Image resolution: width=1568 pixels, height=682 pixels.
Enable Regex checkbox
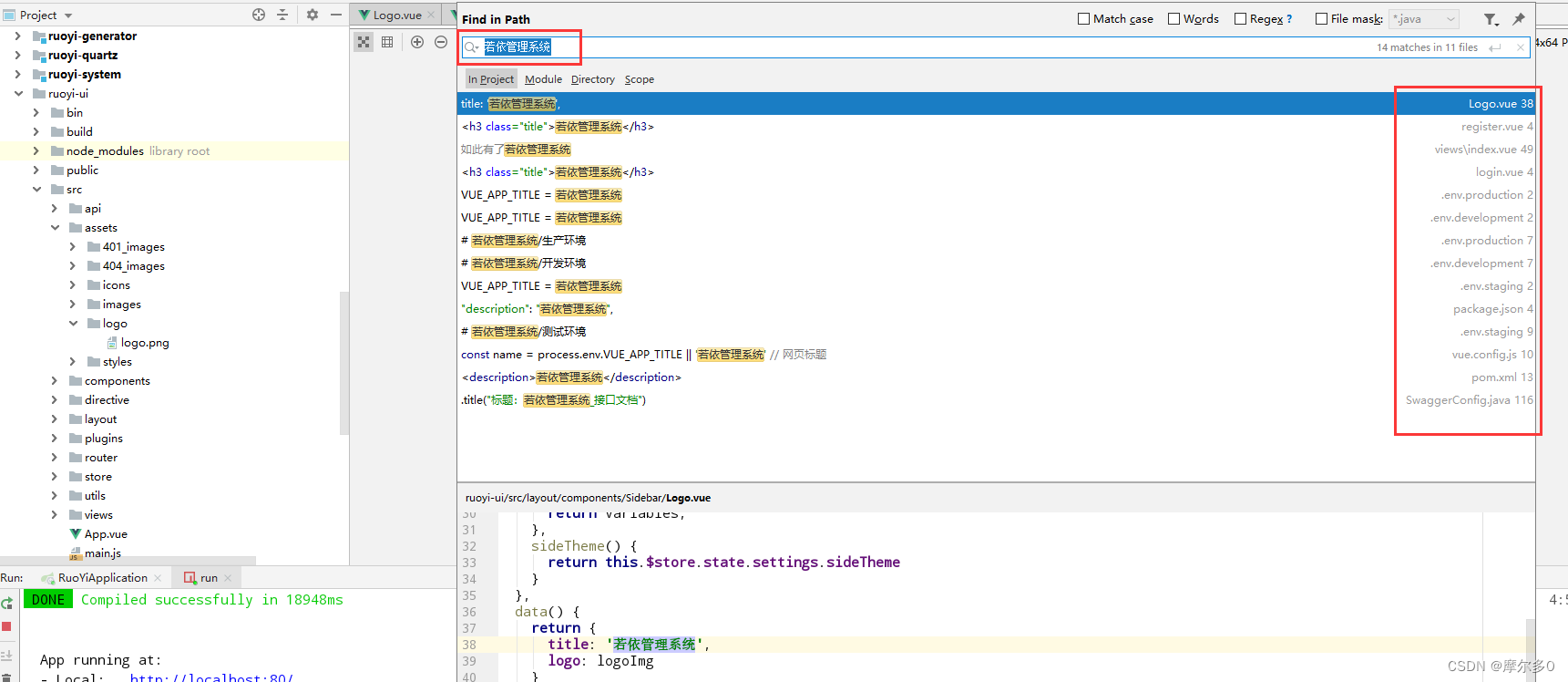pos(1240,19)
